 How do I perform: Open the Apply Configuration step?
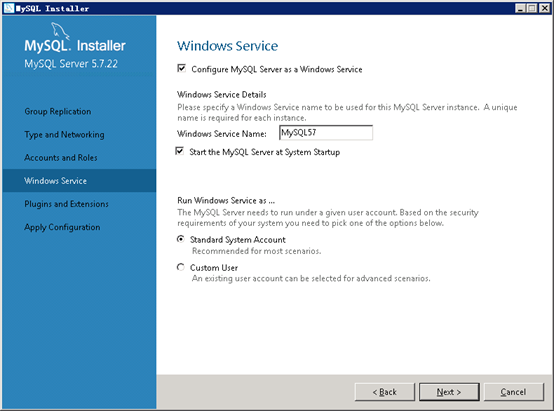[x=62, y=227]
